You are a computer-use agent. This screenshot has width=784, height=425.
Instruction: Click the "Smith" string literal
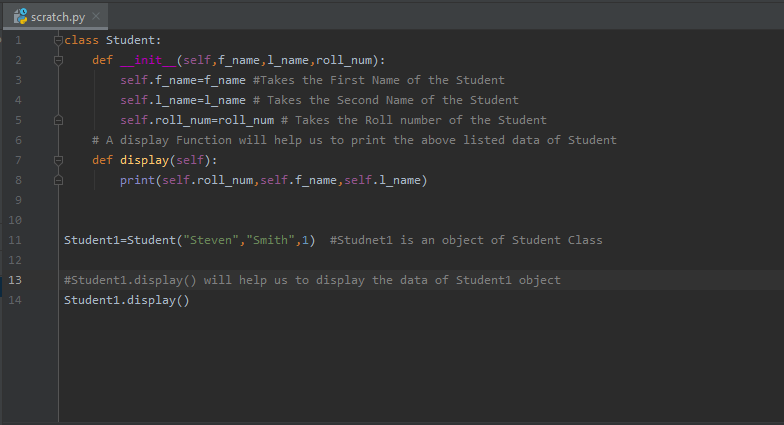pyautogui.click(x=270, y=240)
